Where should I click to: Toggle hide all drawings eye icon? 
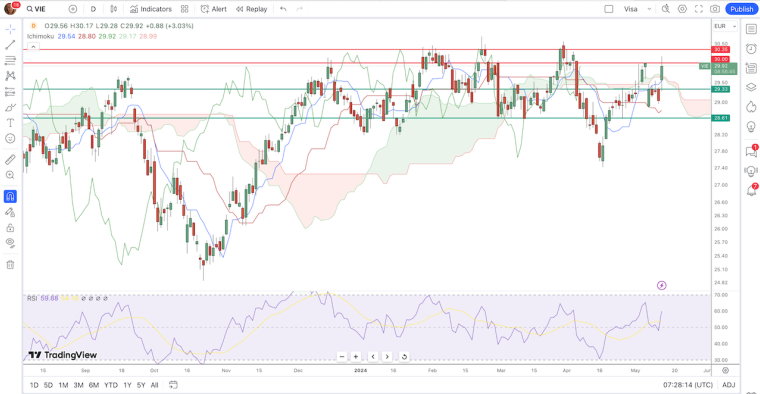coord(10,243)
